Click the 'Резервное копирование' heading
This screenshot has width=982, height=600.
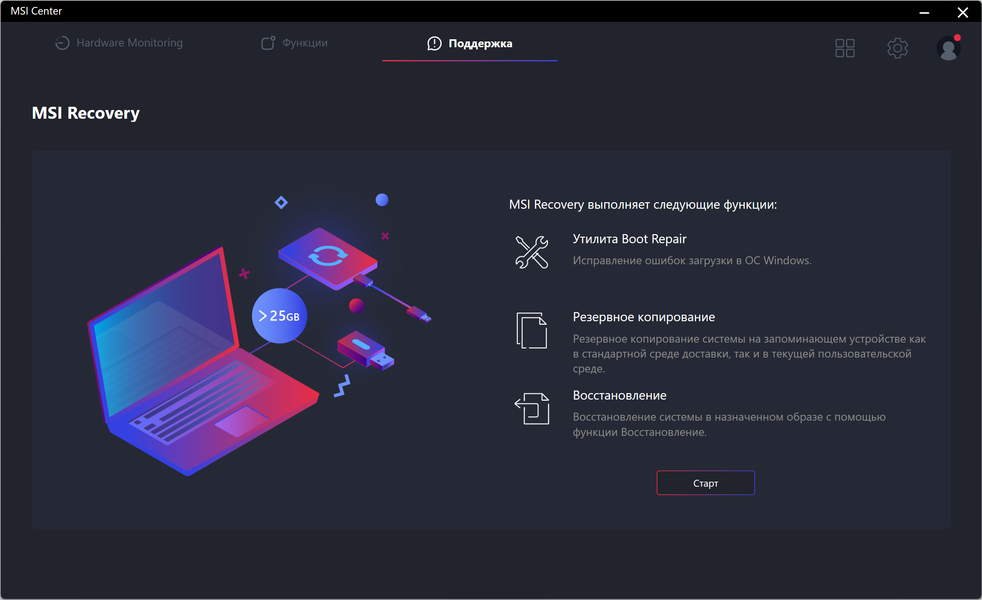(644, 317)
